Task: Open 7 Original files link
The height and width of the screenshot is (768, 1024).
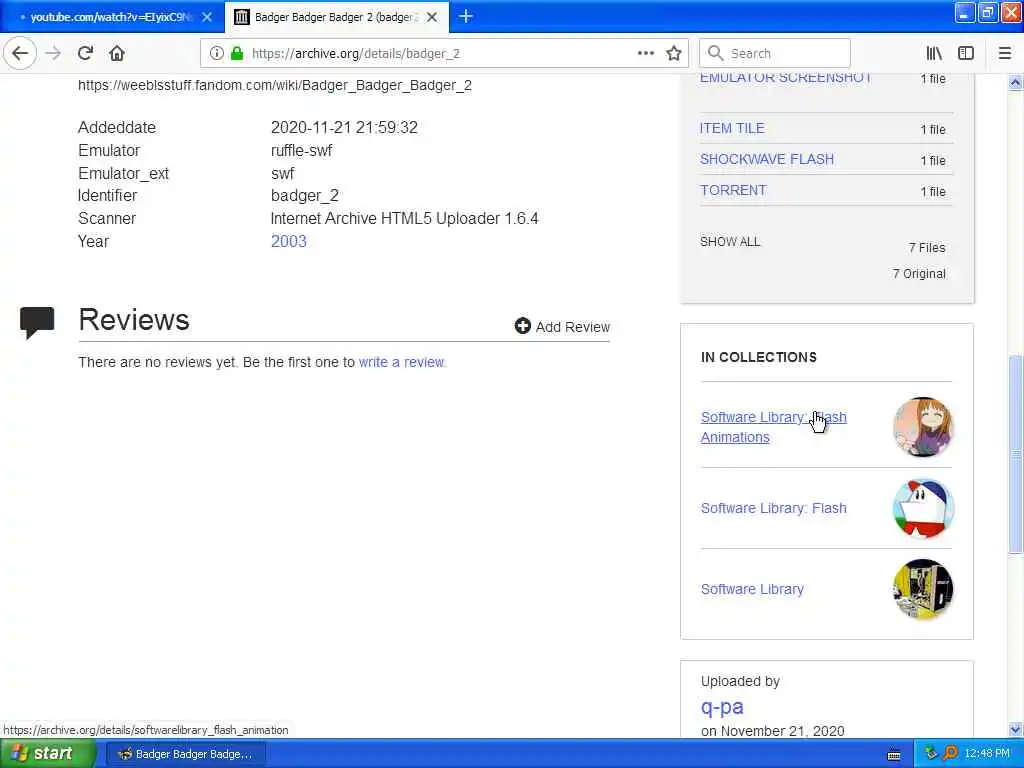Action: pos(919,274)
